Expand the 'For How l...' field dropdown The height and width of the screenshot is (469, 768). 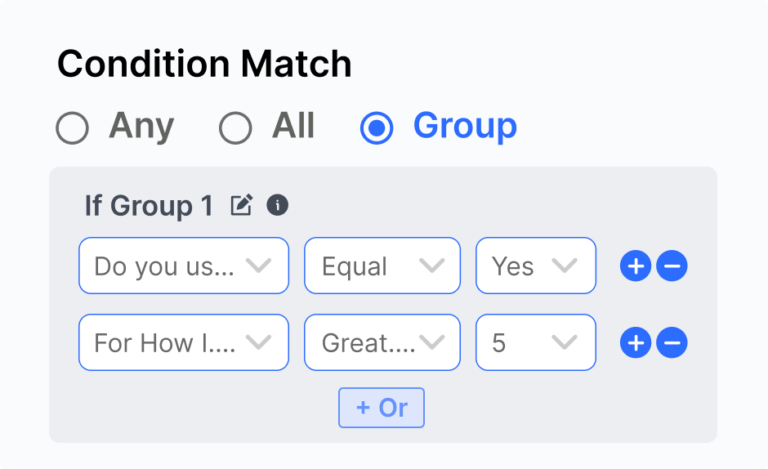(183, 343)
